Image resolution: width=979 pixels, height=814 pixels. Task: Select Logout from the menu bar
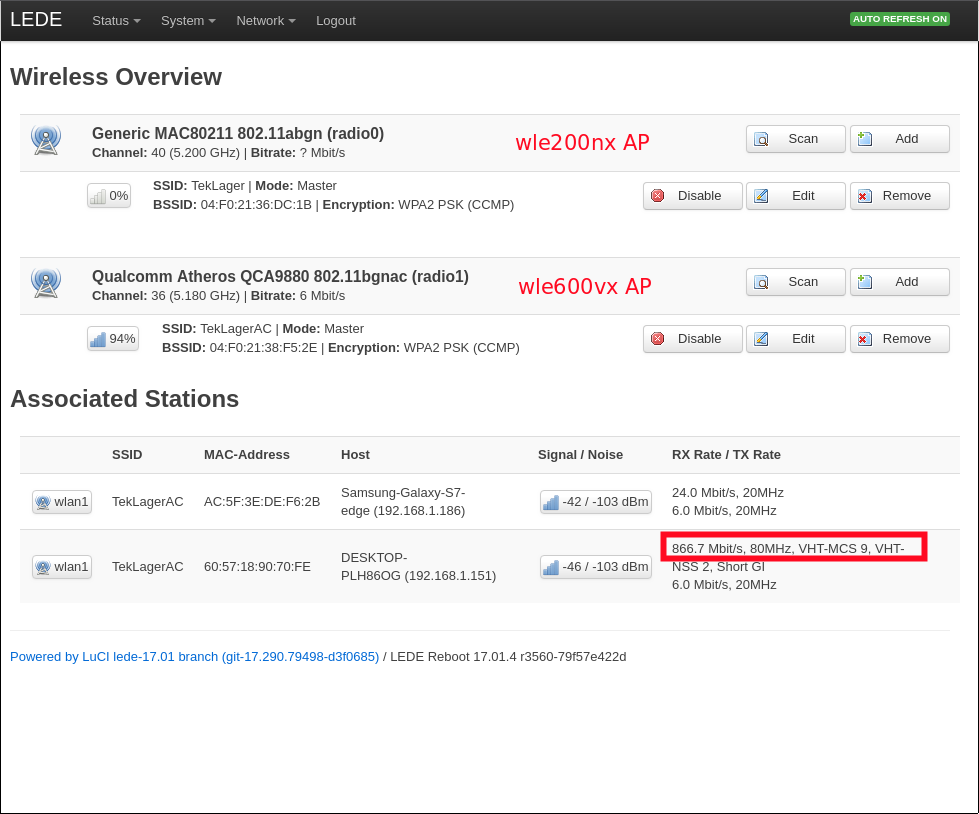[335, 20]
